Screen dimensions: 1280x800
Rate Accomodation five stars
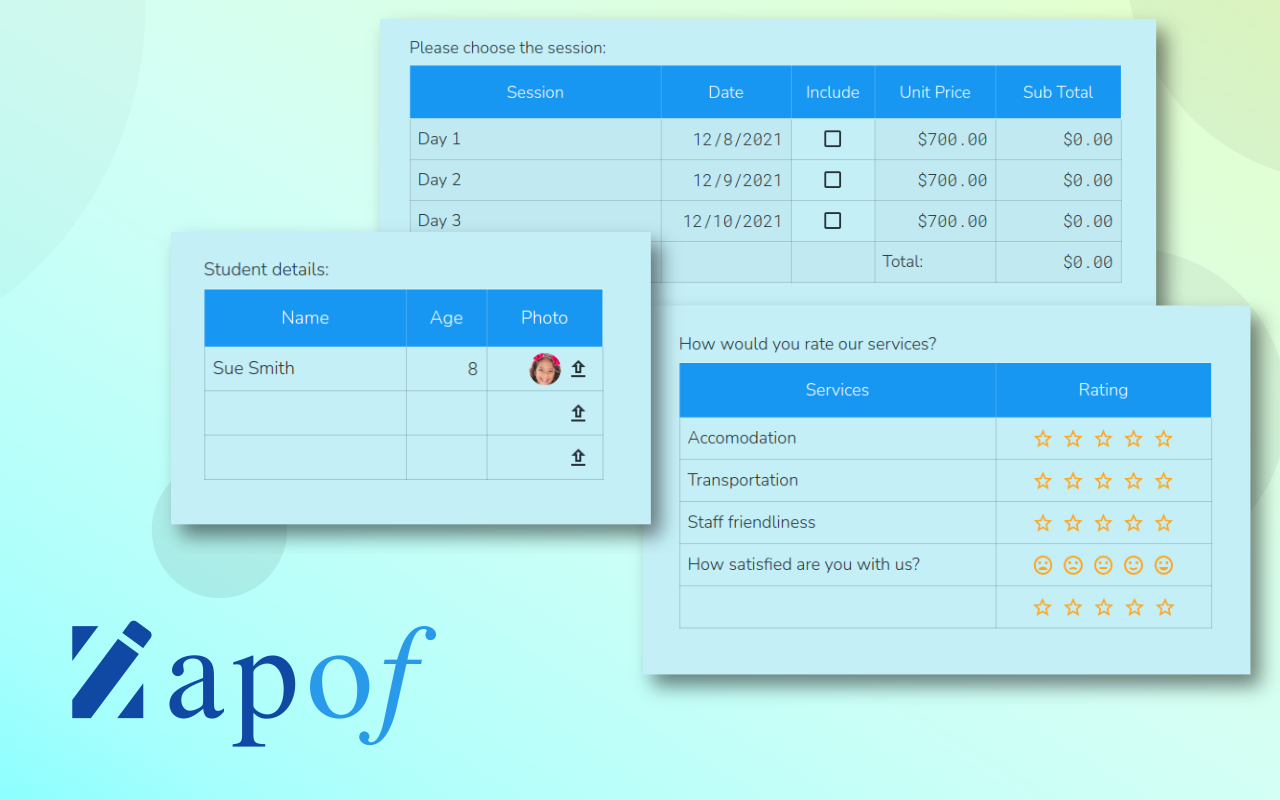pyautogui.click(x=1163, y=439)
